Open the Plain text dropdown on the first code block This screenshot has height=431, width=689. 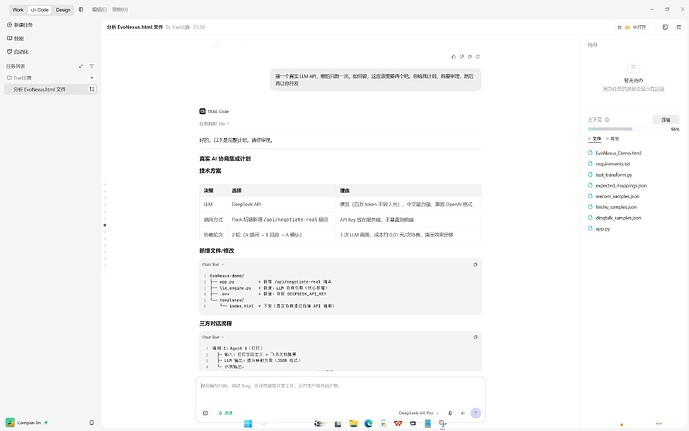[x=213, y=264]
